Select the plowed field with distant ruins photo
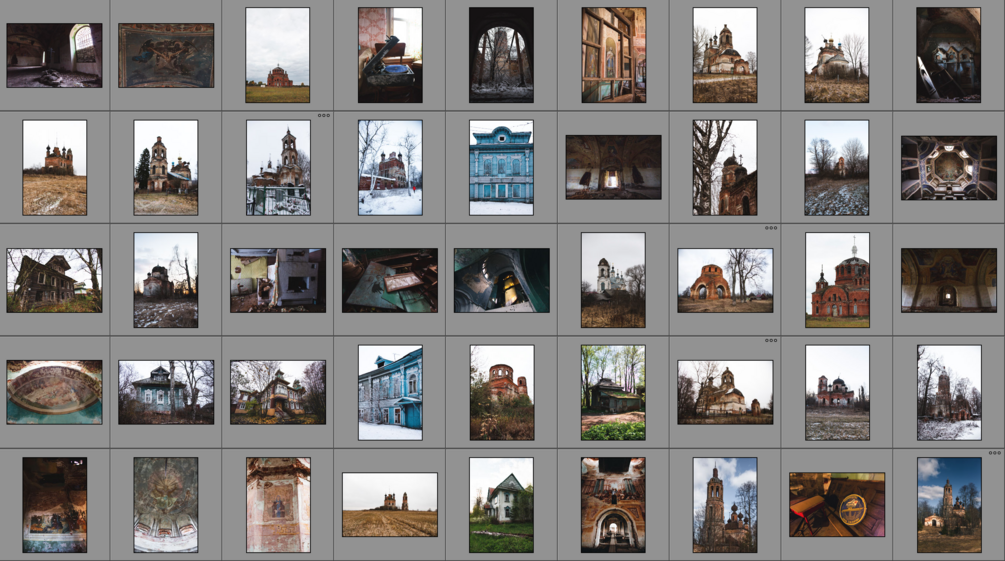 pyautogui.click(x=390, y=505)
